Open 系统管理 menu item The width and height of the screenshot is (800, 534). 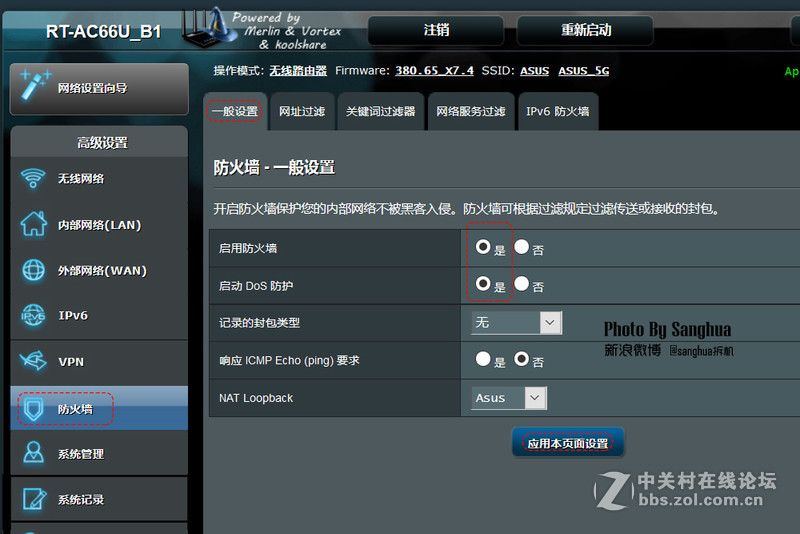tap(99, 453)
